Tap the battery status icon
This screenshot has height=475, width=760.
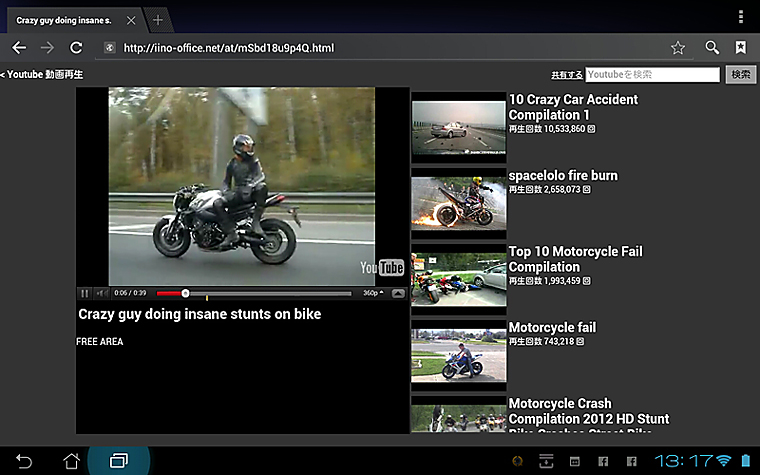[x=745, y=460]
